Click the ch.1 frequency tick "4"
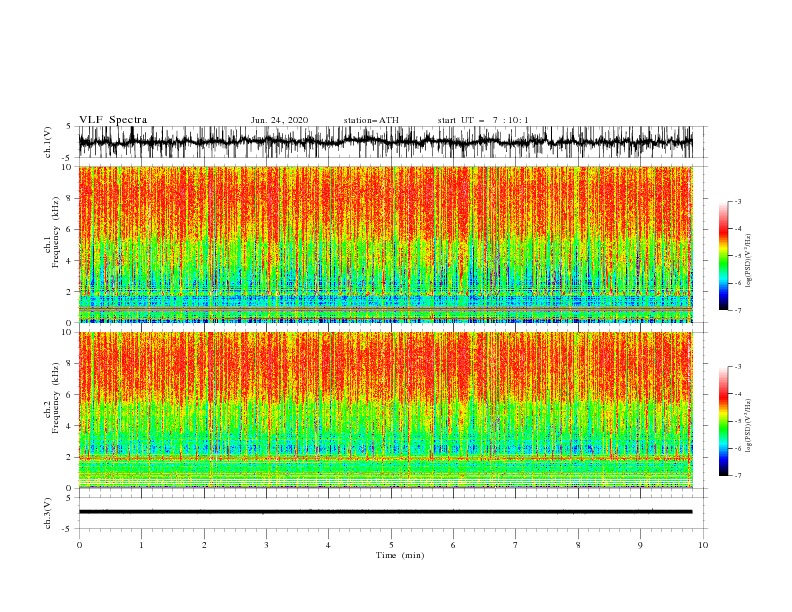 coord(70,261)
